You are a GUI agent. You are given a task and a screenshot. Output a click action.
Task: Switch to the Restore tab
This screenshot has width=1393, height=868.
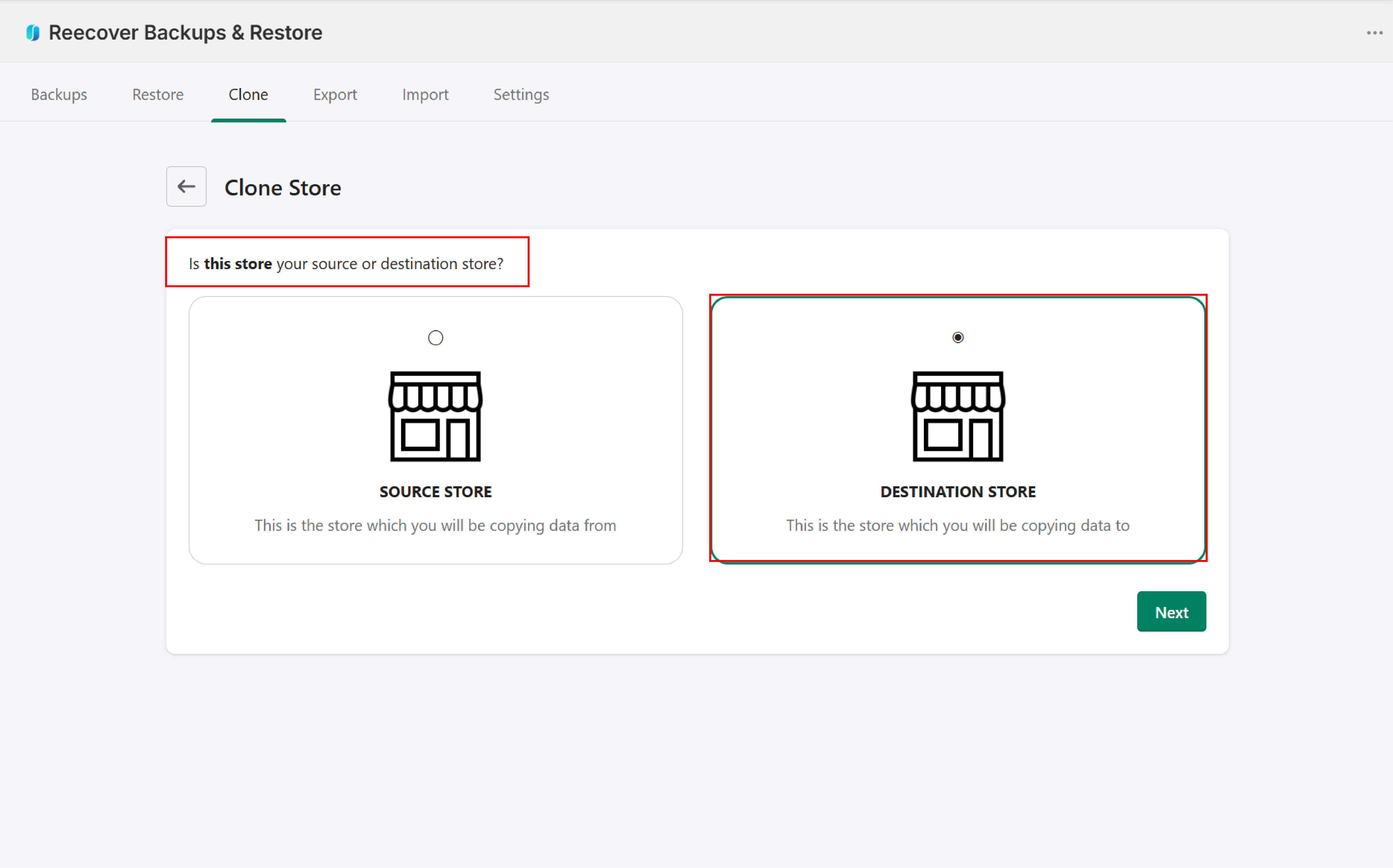[x=158, y=94]
